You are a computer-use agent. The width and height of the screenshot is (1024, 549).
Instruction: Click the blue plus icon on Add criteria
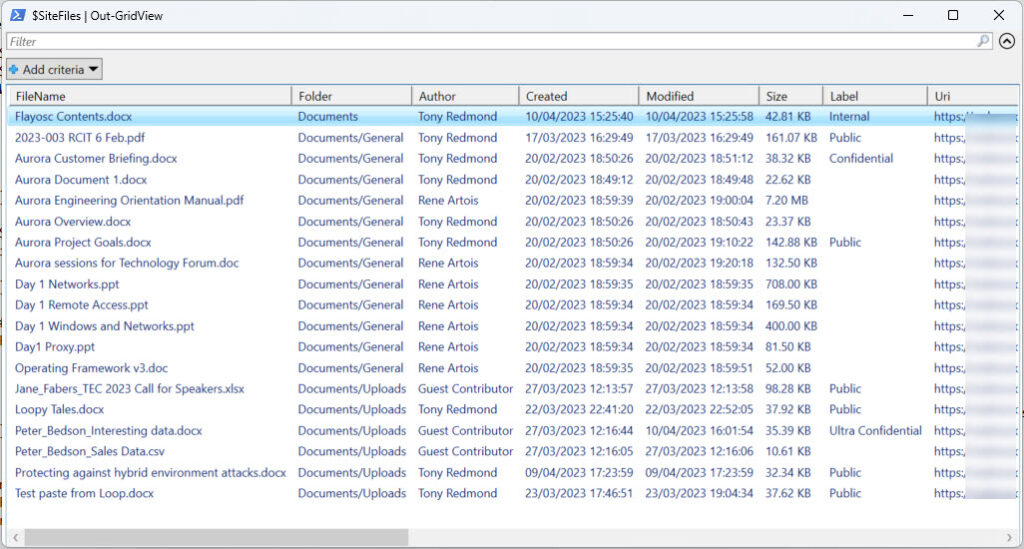click(x=14, y=69)
